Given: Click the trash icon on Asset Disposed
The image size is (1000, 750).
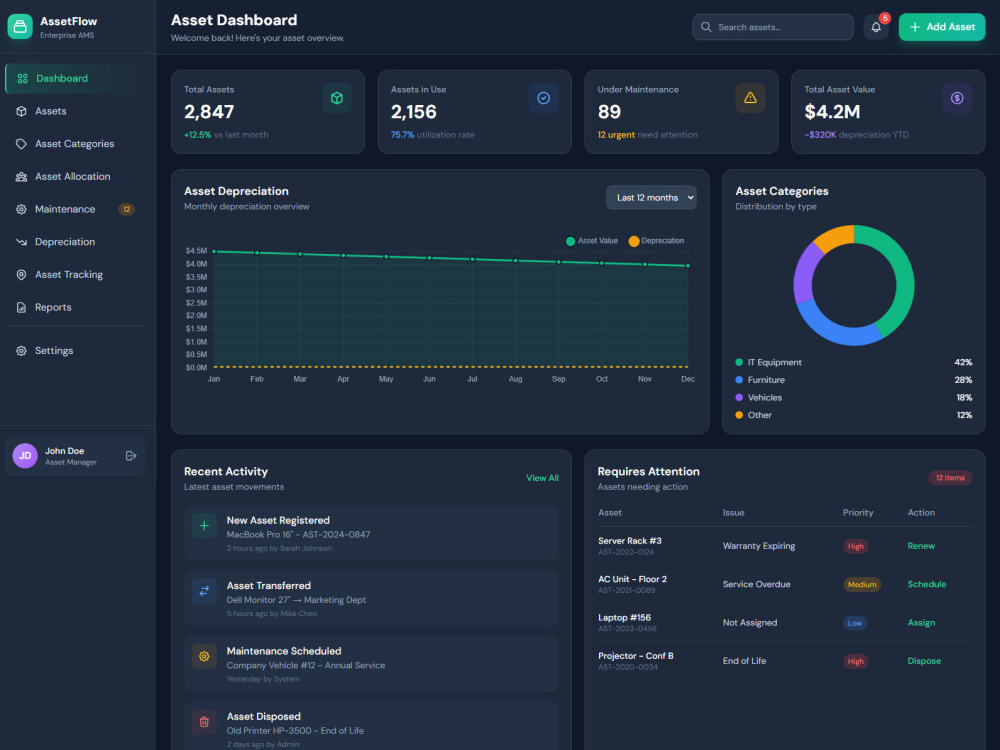Looking at the screenshot, I should (204, 722).
